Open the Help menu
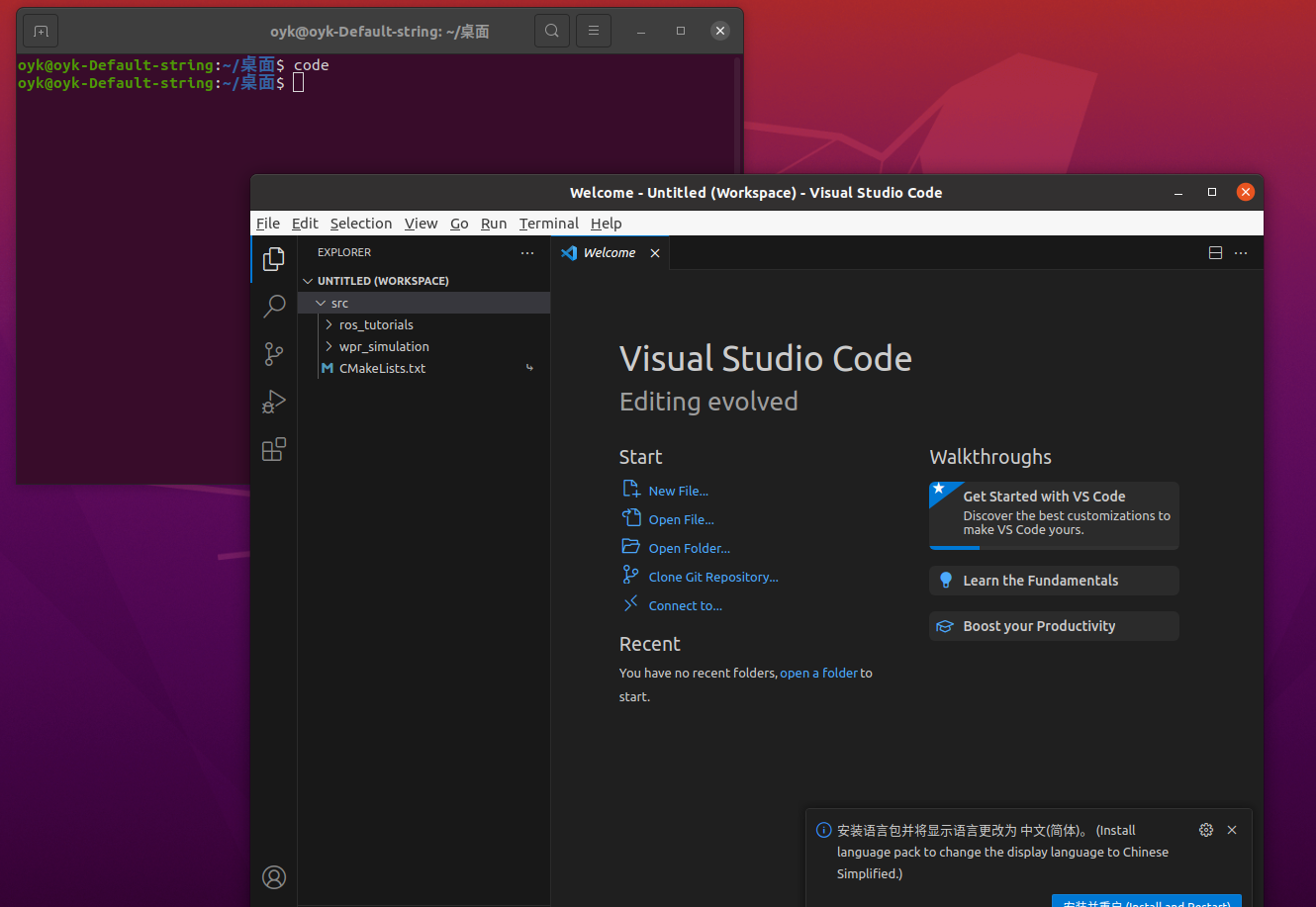 tap(606, 224)
